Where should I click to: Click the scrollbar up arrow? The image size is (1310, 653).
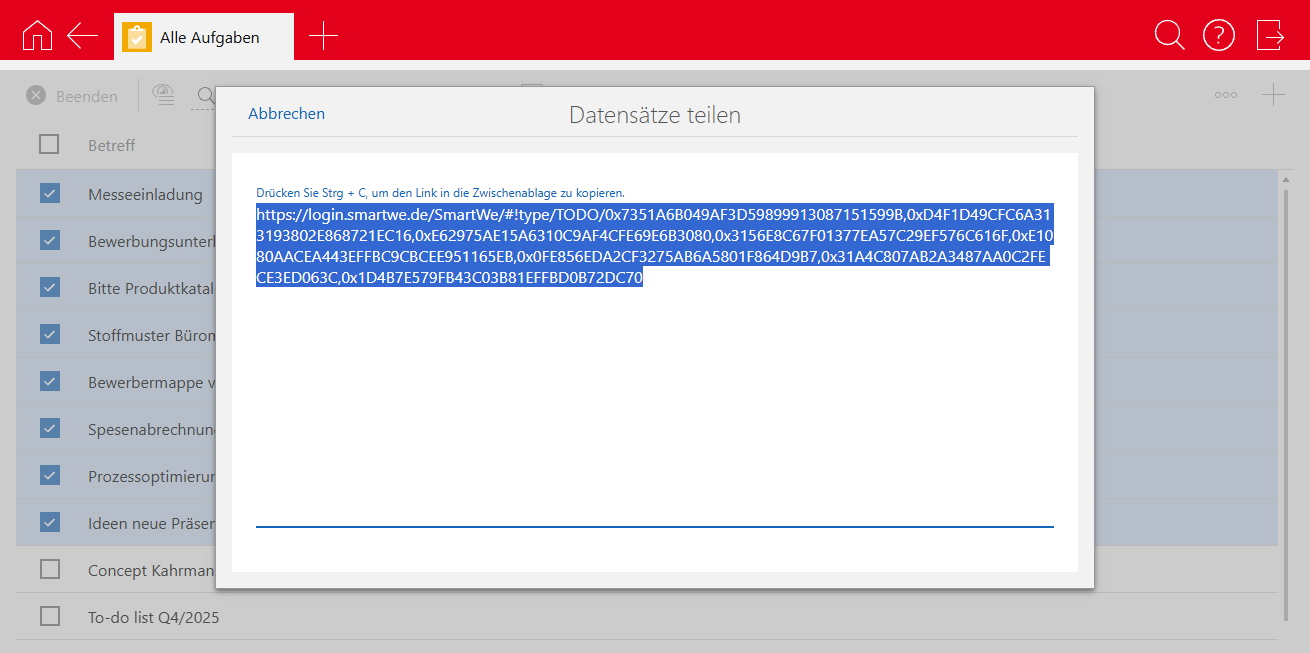[1285, 178]
